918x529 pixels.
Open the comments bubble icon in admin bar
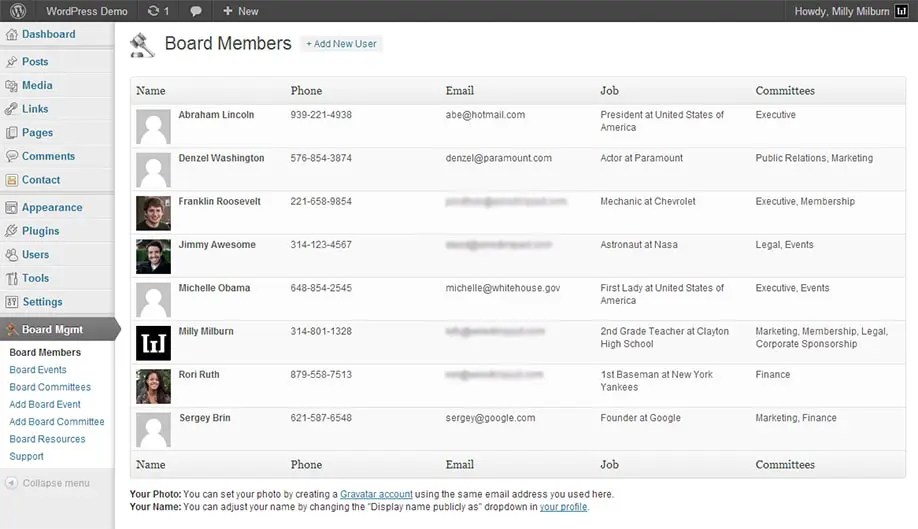196,11
